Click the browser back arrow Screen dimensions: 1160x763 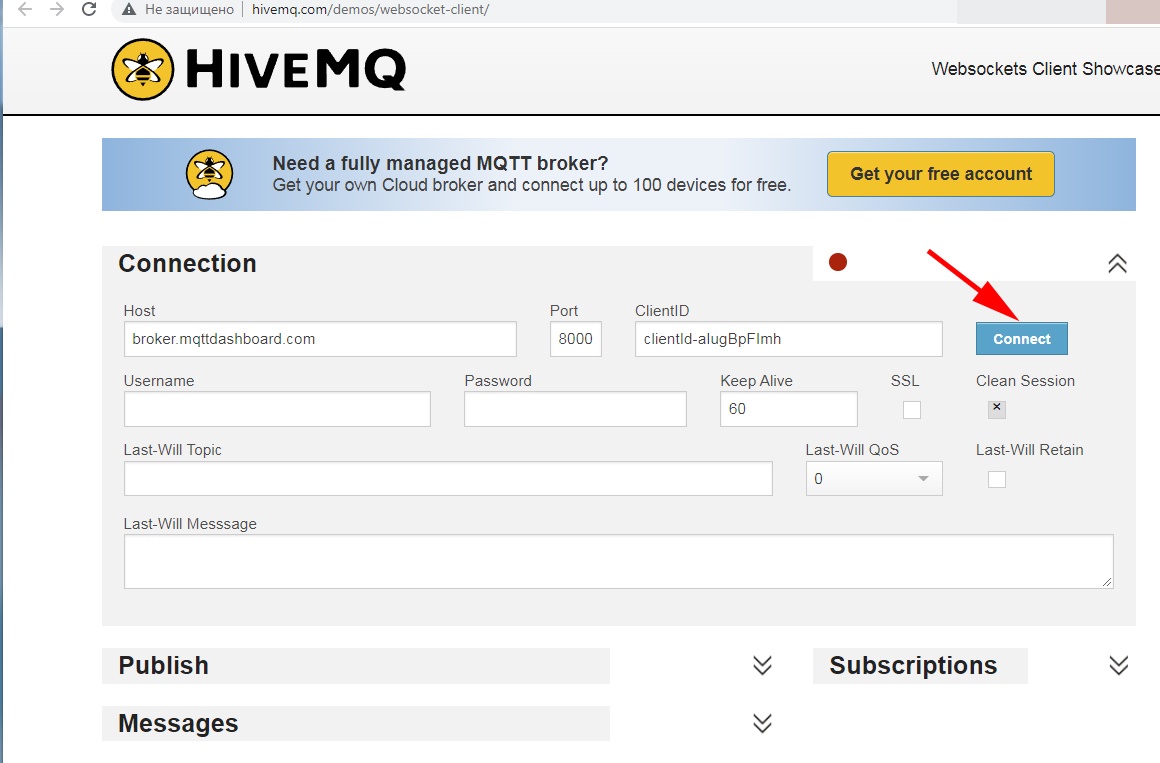click(x=24, y=10)
